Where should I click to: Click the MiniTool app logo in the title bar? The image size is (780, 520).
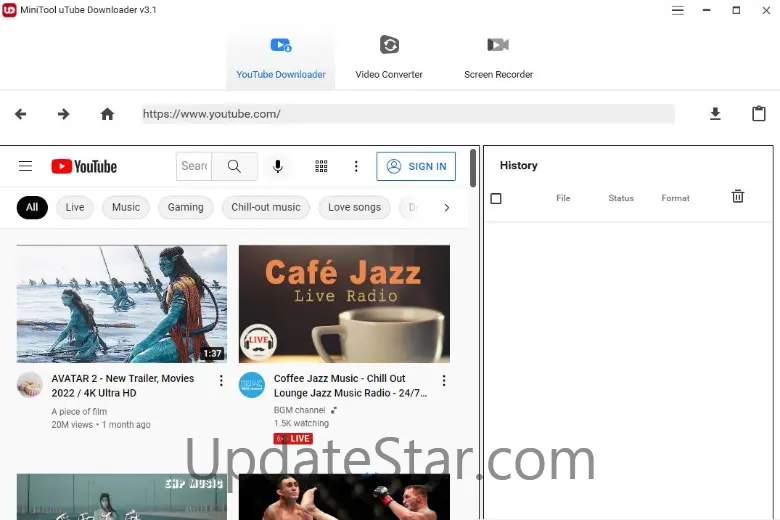9,9
